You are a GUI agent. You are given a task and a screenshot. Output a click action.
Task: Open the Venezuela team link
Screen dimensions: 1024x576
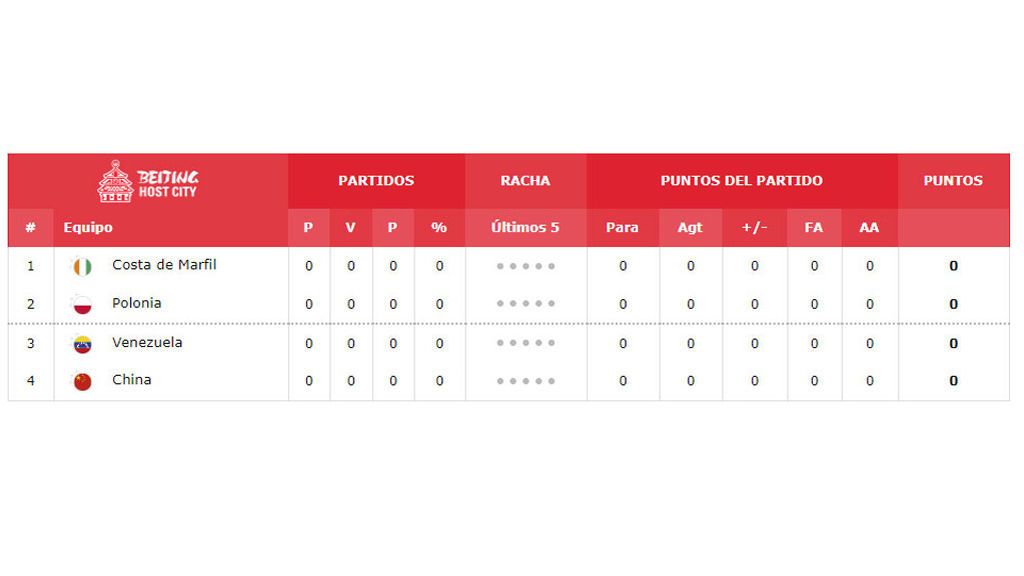coord(147,342)
